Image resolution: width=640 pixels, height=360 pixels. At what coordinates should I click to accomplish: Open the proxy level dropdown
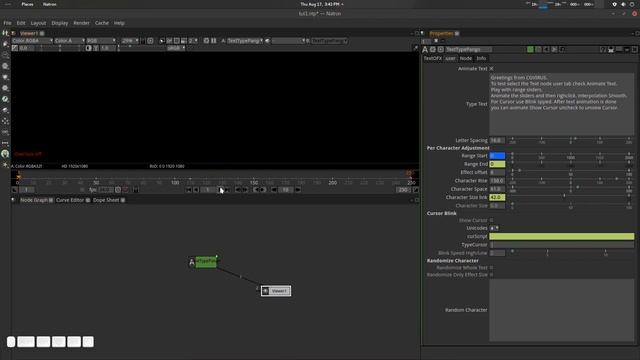coord(193,41)
